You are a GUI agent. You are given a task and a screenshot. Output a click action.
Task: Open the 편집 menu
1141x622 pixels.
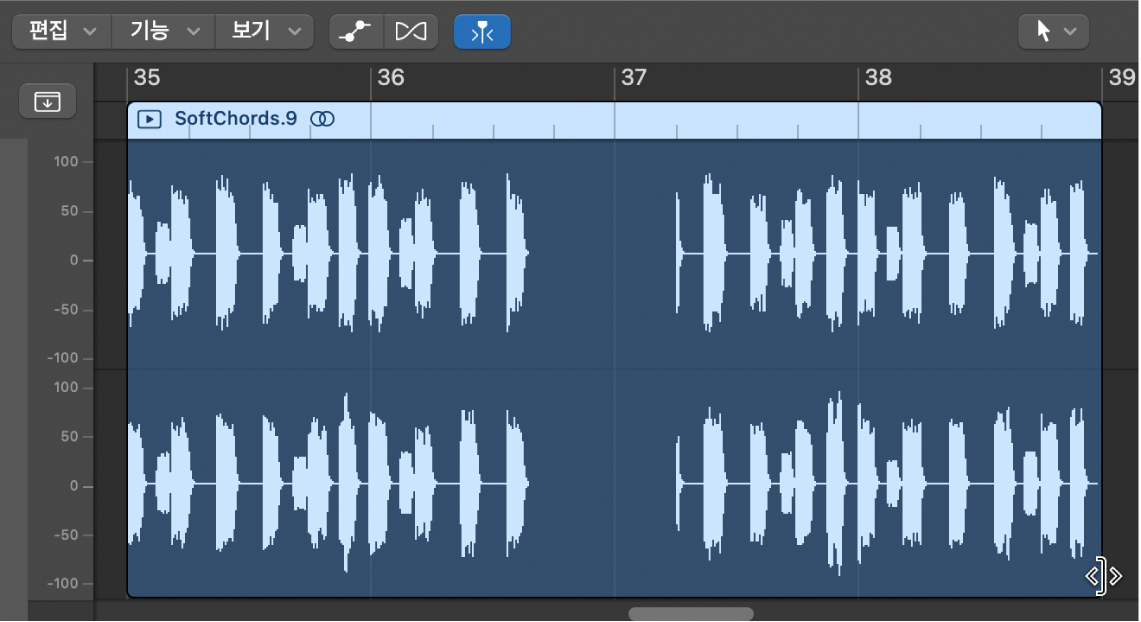coord(62,31)
